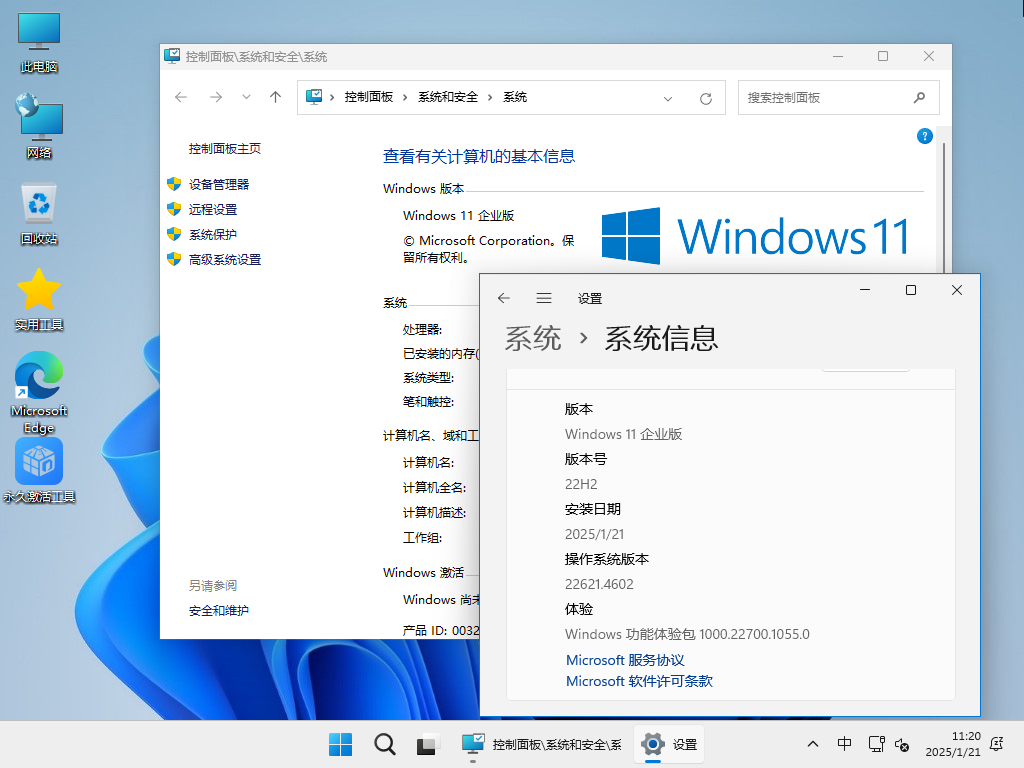Click shield icon beside 设备管理器
Screen dimensions: 1024x768
pos(174,184)
